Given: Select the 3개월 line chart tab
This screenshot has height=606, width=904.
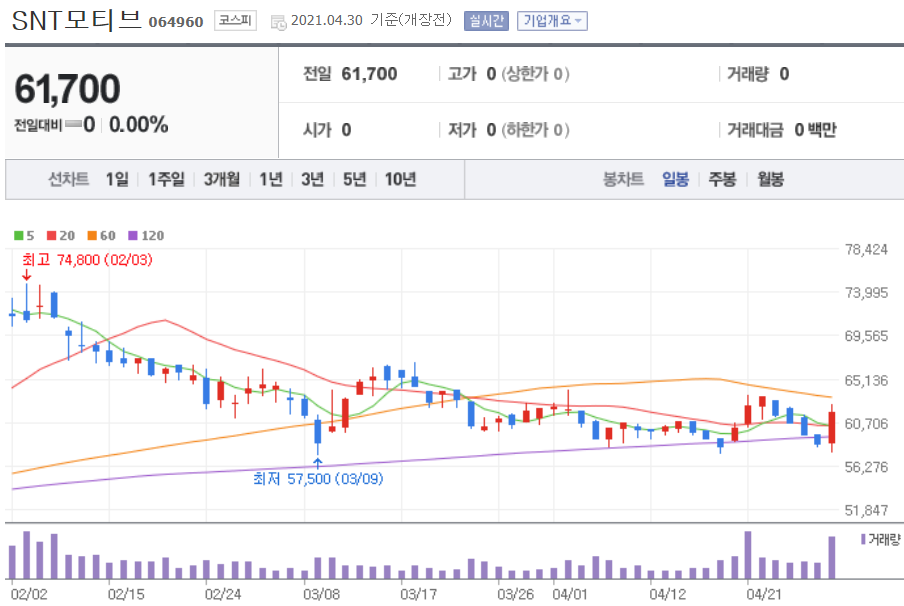Looking at the screenshot, I should pyautogui.click(x=221, y=179).
